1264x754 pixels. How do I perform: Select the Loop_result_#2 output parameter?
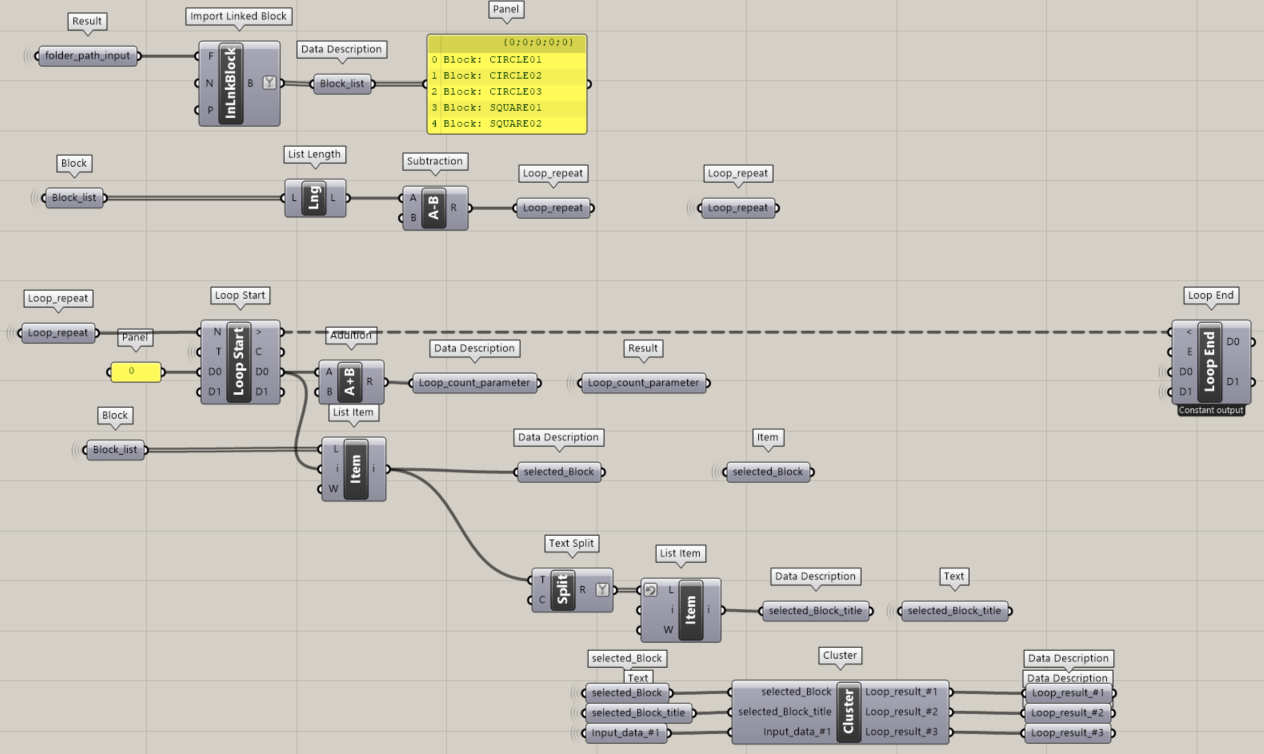tap(1068, 712)
